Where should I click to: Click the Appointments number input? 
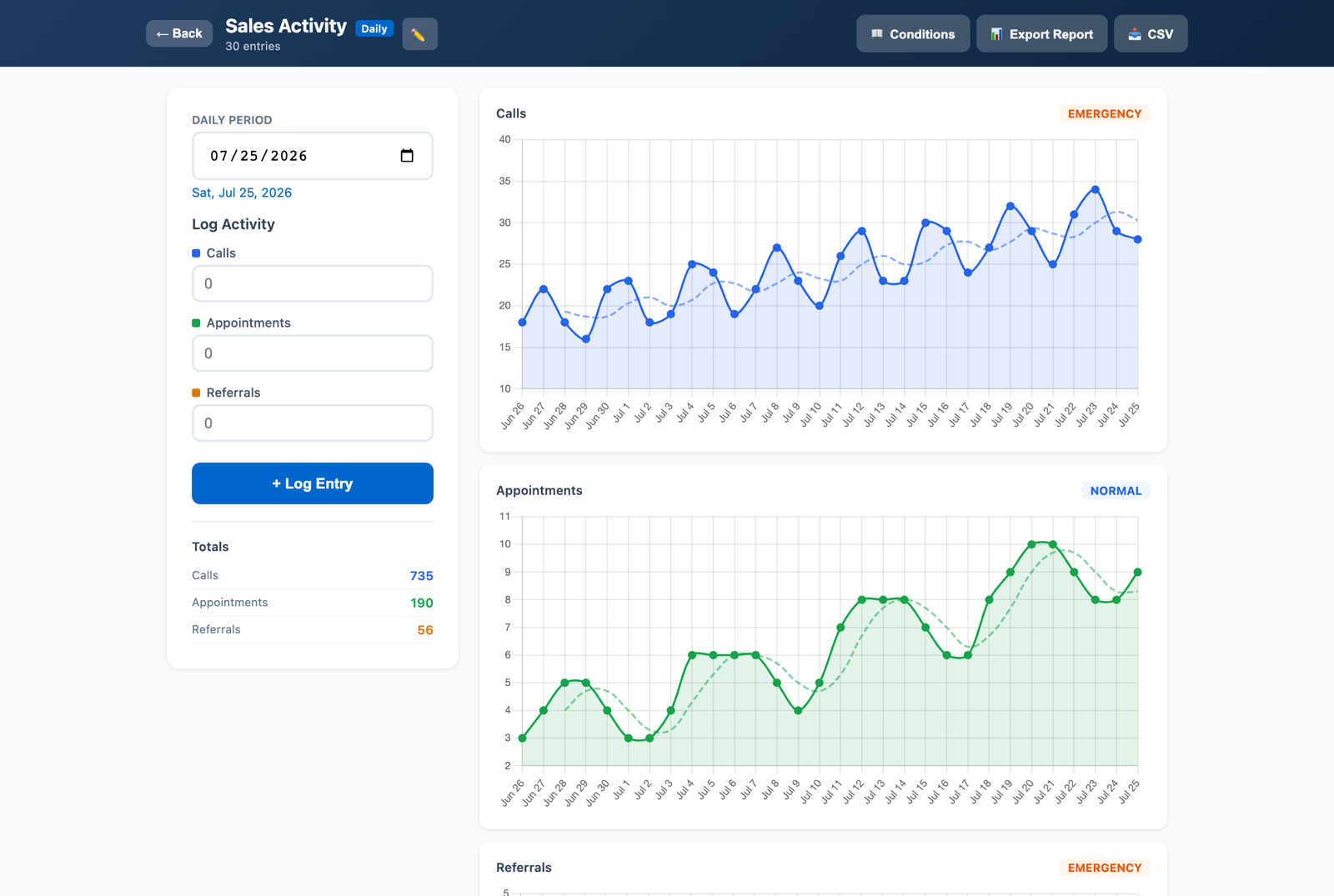(313, 353)
